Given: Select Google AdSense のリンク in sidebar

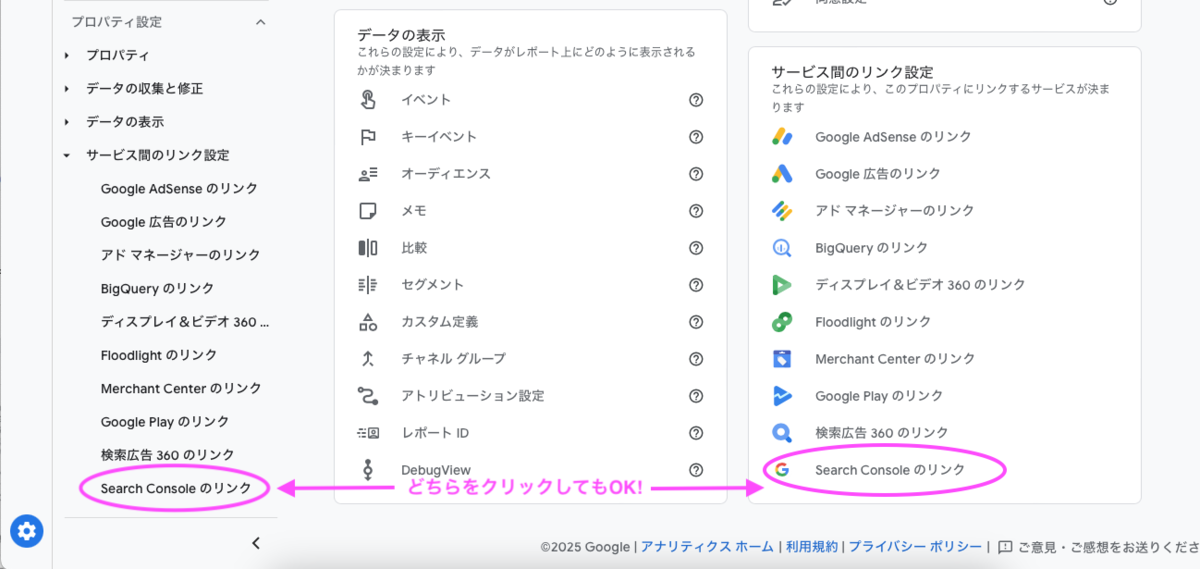Looking at the screenshot, I should [x=179, y=188].
